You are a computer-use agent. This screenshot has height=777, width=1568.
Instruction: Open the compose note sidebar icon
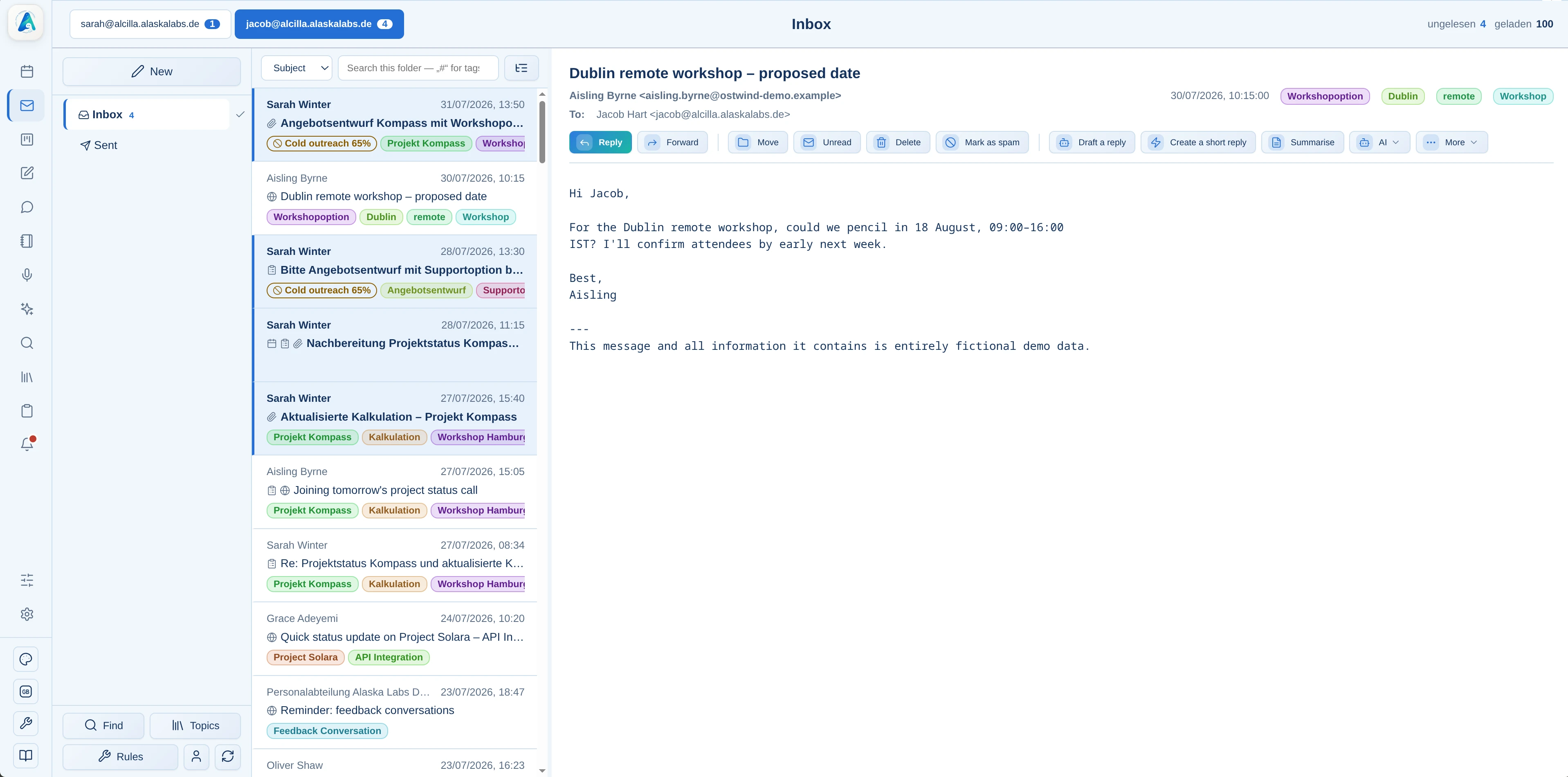pyautogui.click(x=27, y=173)
